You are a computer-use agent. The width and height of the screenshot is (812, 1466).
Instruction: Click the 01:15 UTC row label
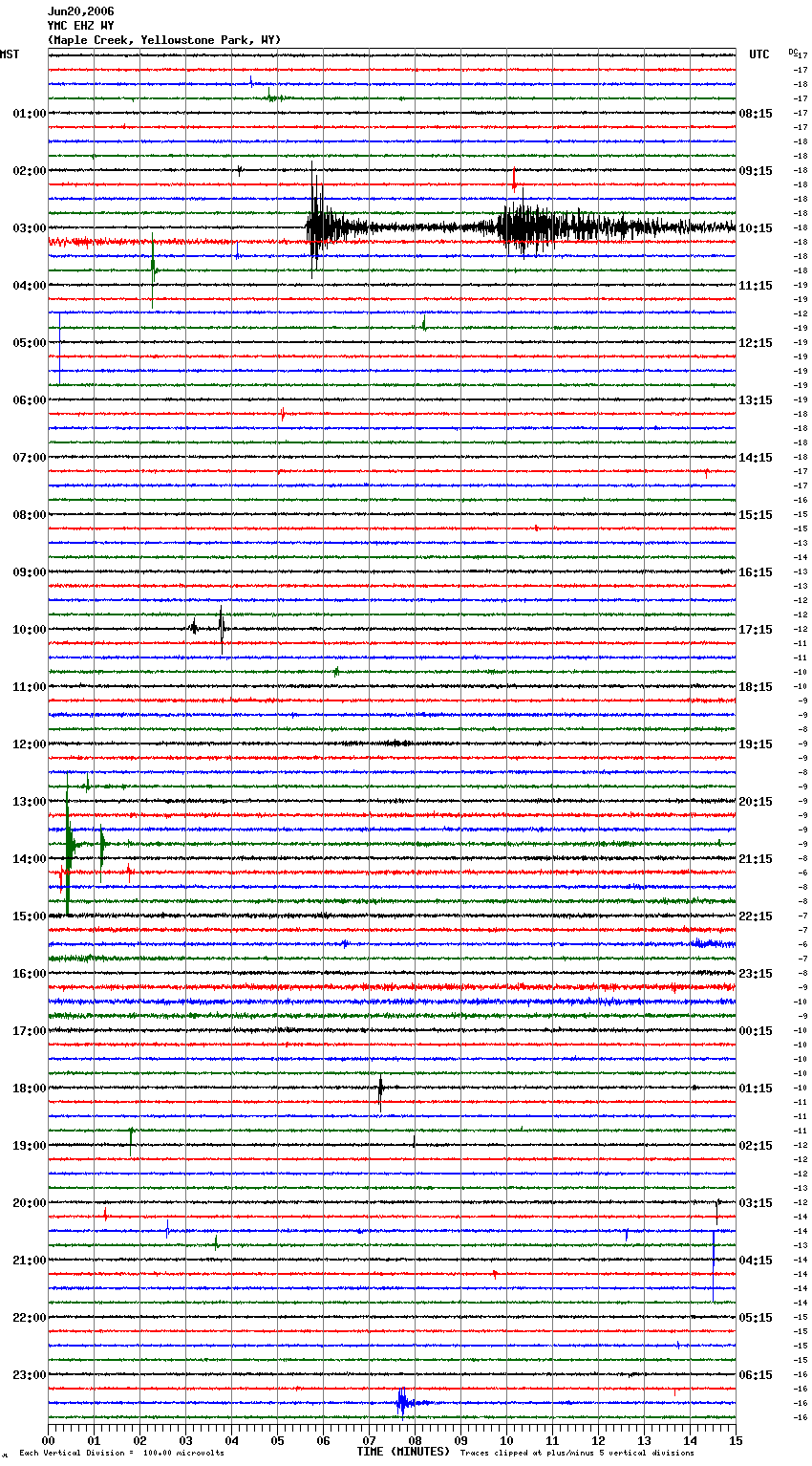756,1089
